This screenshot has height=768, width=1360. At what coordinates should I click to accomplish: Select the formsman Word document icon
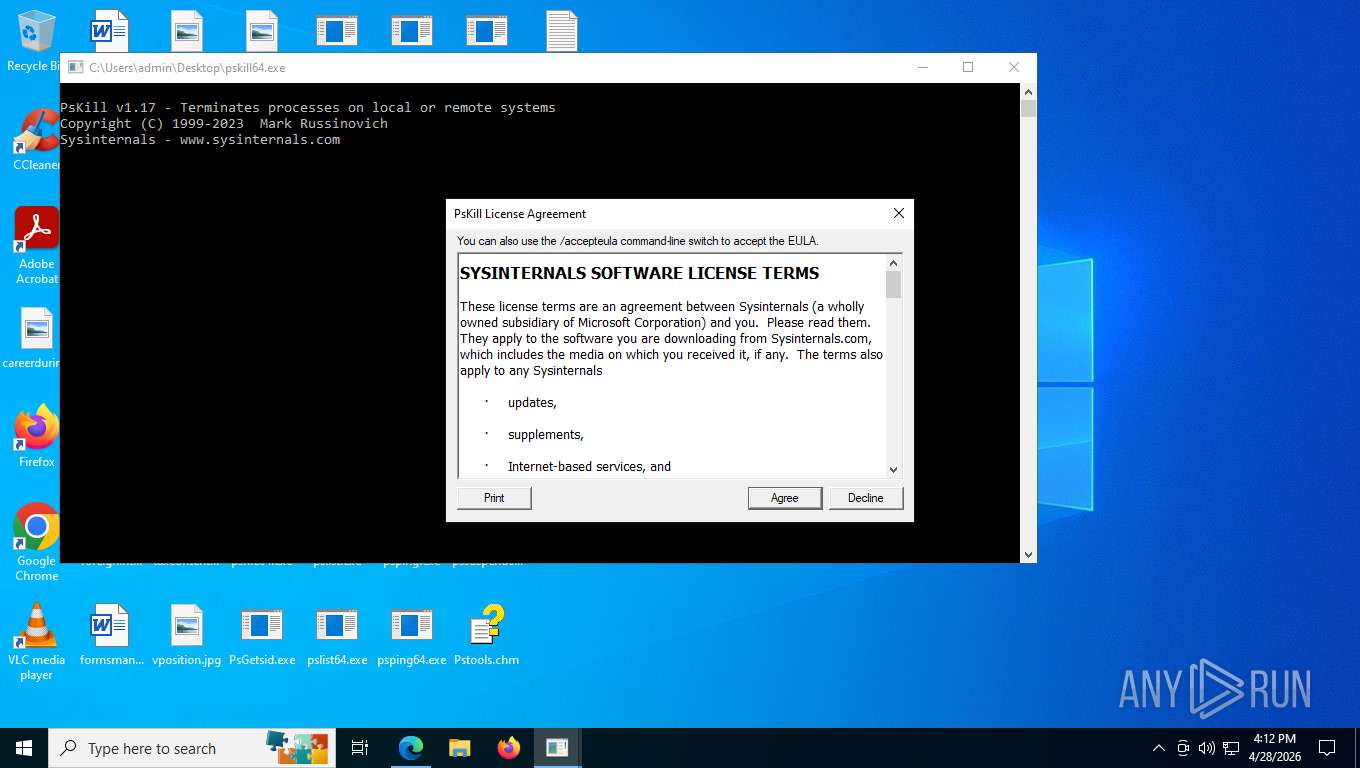pyautogui.click(x=111, y=635)
